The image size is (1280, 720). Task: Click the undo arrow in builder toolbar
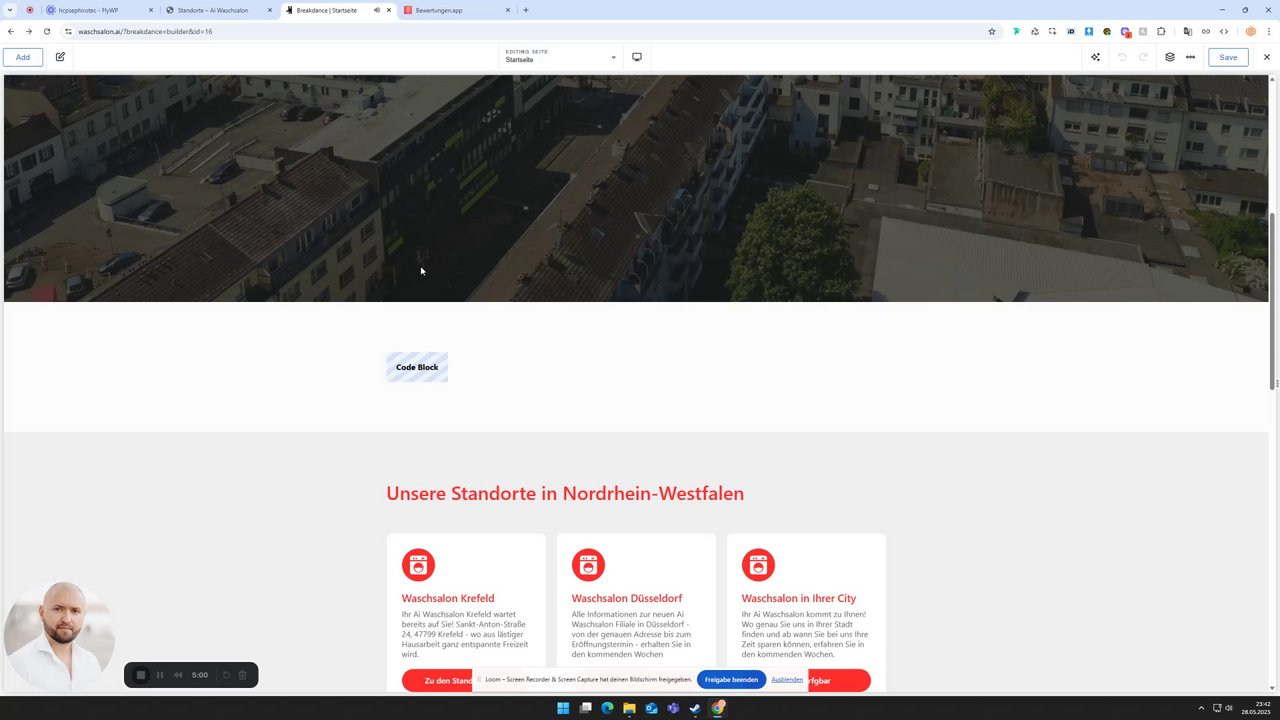1122,57
